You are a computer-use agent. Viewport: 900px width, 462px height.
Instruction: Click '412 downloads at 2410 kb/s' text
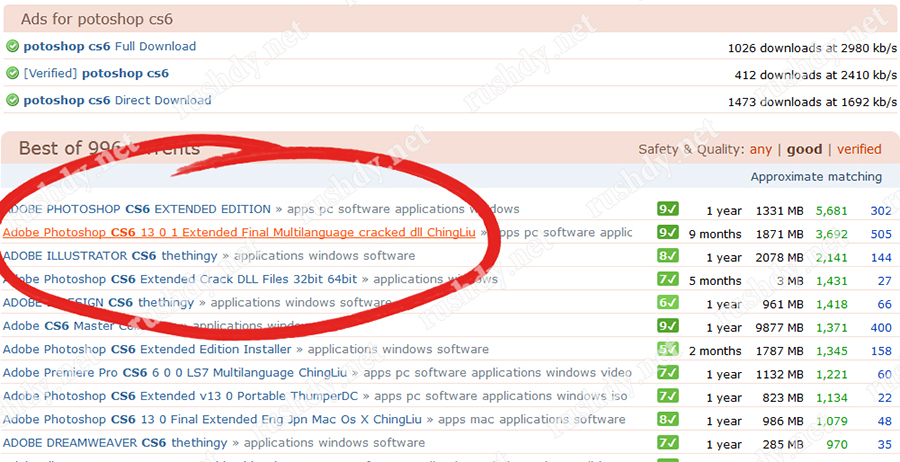[x=816, y=75]
